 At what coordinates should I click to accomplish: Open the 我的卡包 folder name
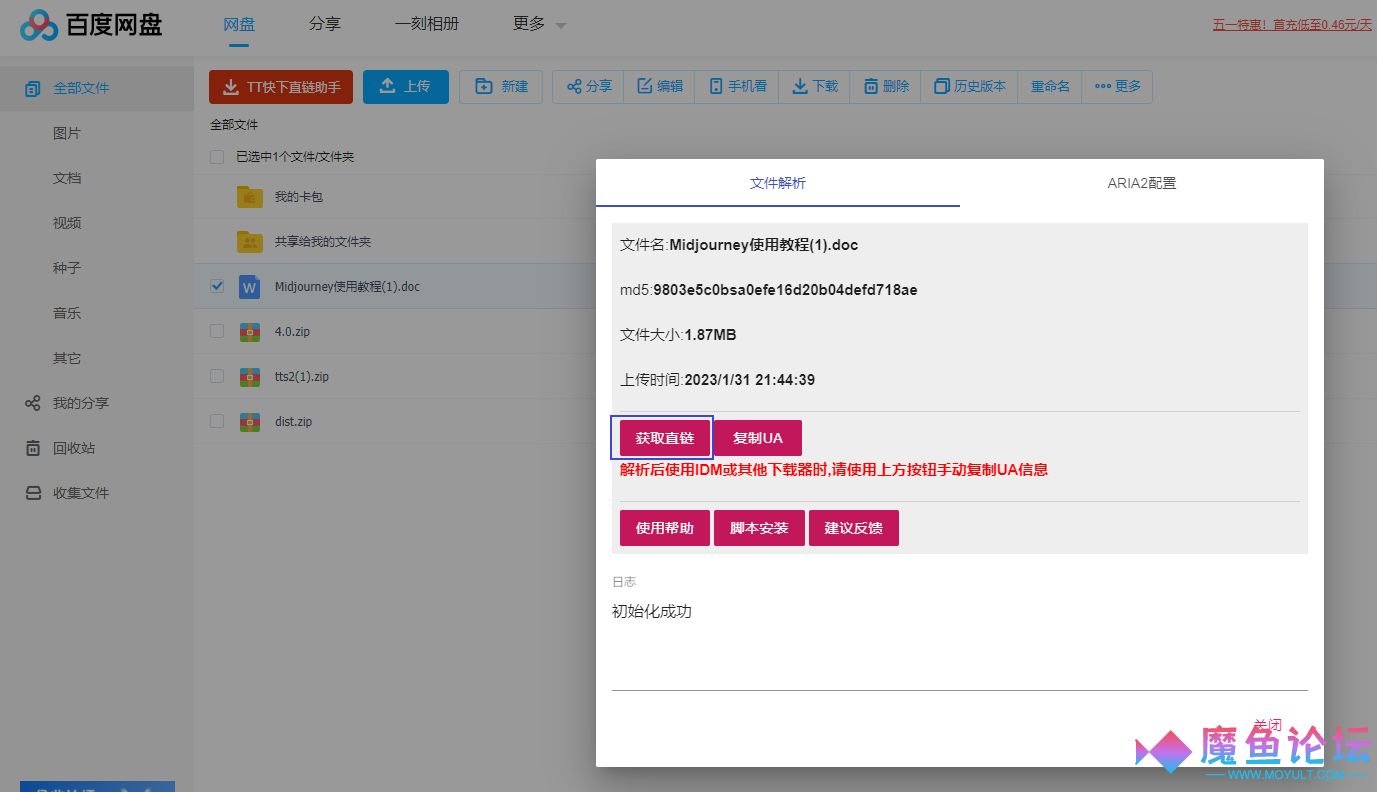(x=299, y=197)
